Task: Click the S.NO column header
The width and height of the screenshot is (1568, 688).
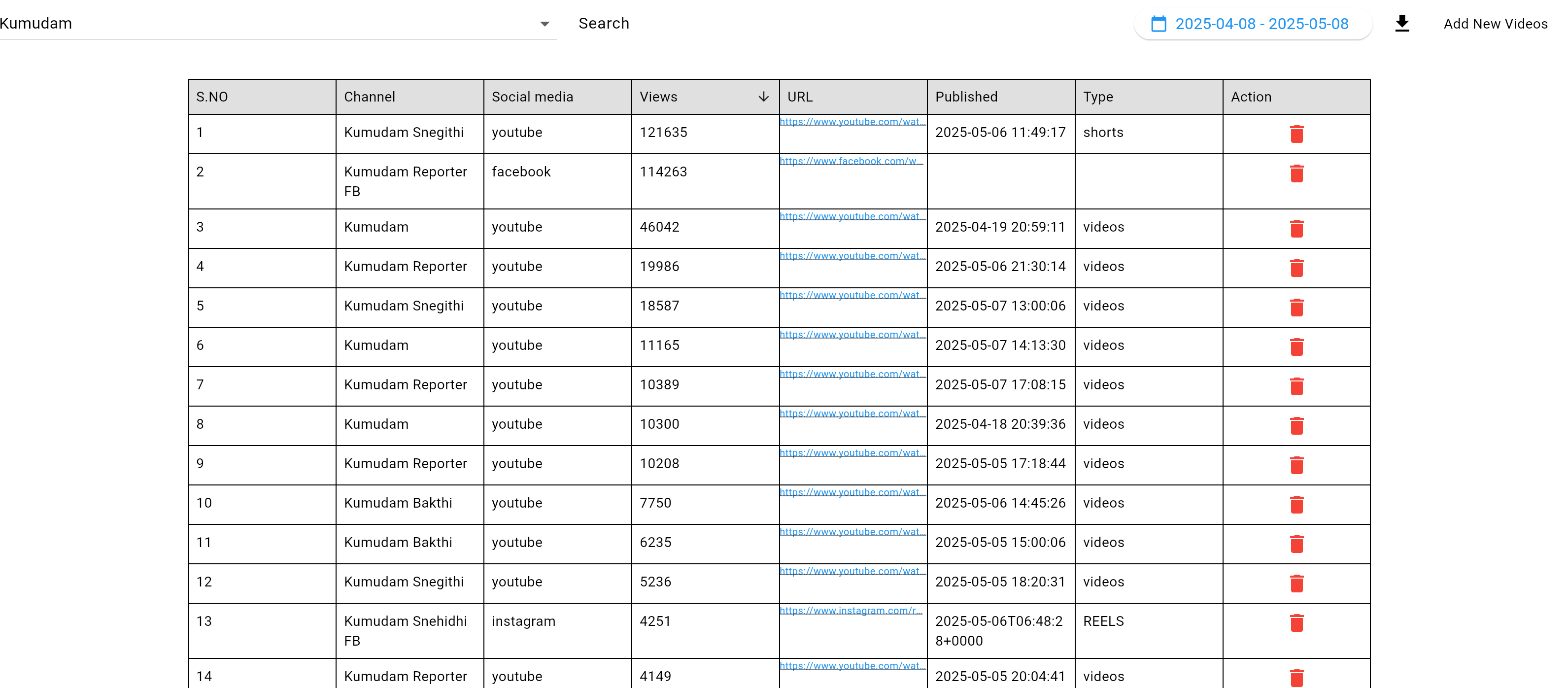Action: point(262,97)
